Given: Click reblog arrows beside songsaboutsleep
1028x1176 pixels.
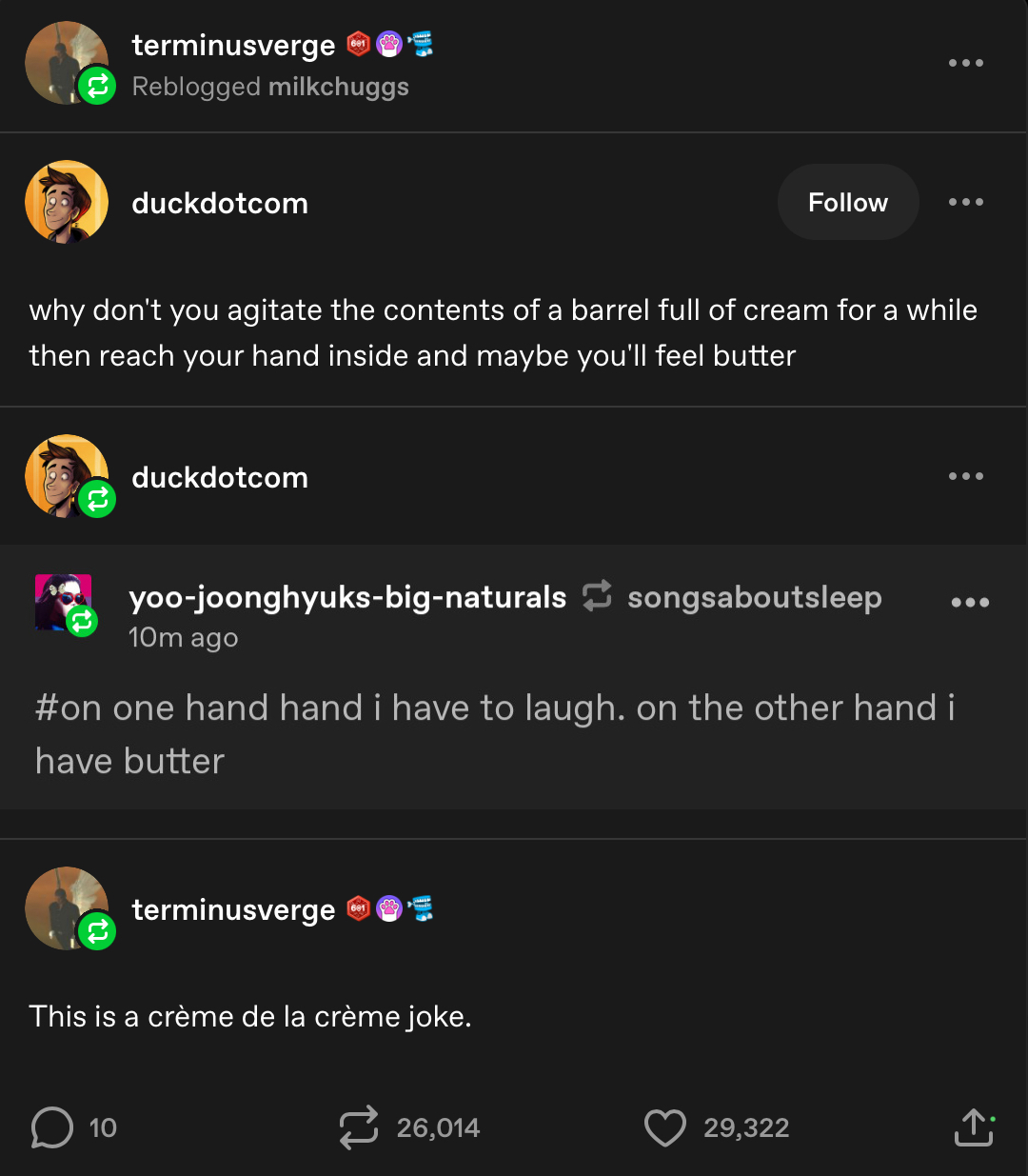Looking at the screenshot, I should 597,596.
